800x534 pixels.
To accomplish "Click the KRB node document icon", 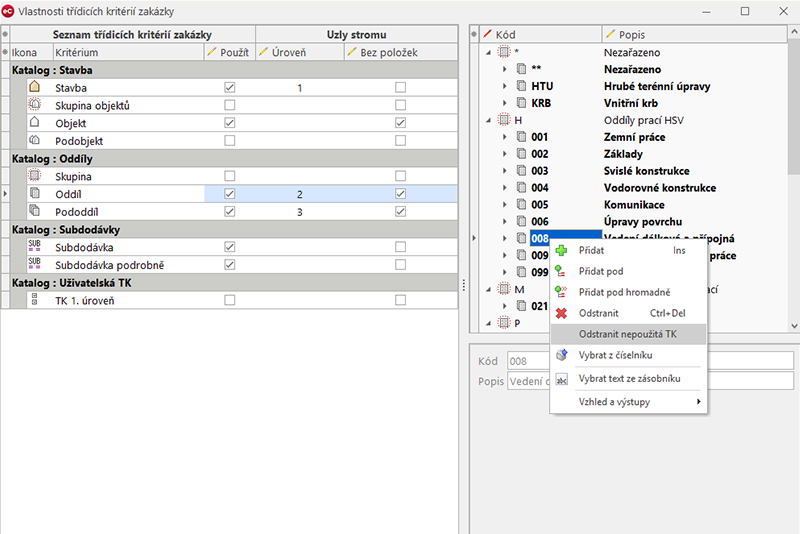I will coord(521,103).
